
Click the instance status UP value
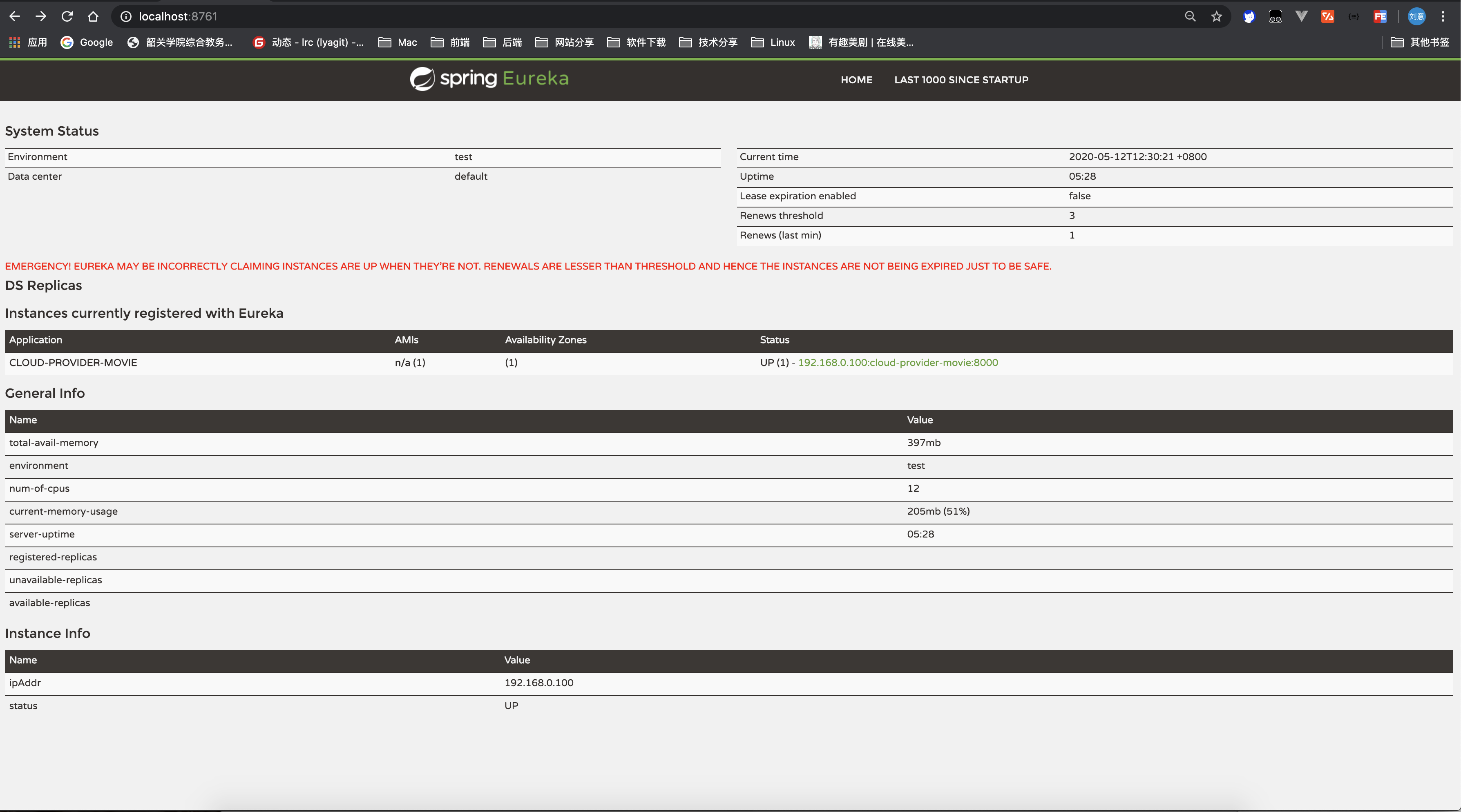[511, 705]
